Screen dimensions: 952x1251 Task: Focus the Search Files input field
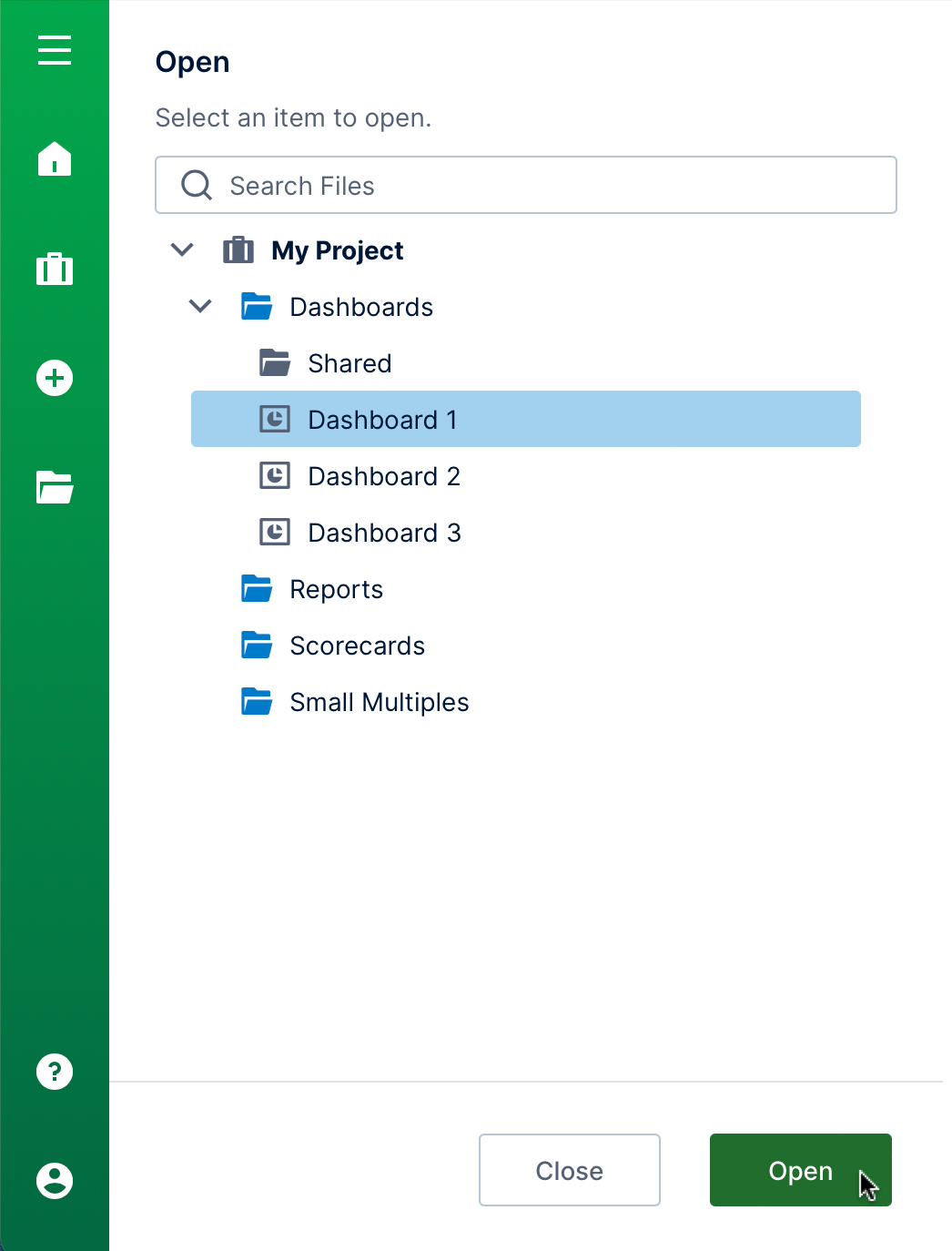coord(546,185)
